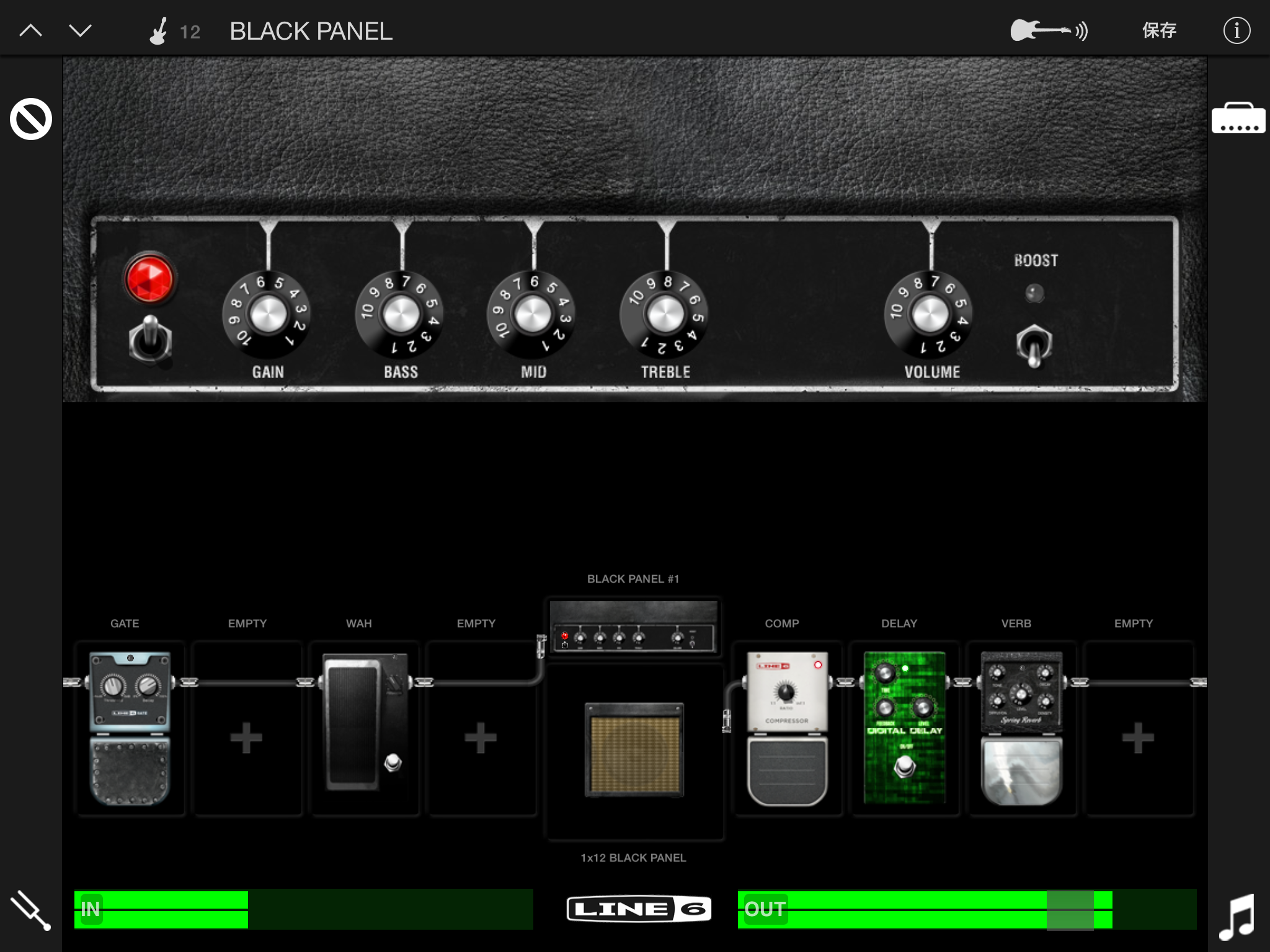Image resolution: width=1270 pixels, height=952 pixels.
Task: Adjust the VOLUME knob
Action: [930, 314]
